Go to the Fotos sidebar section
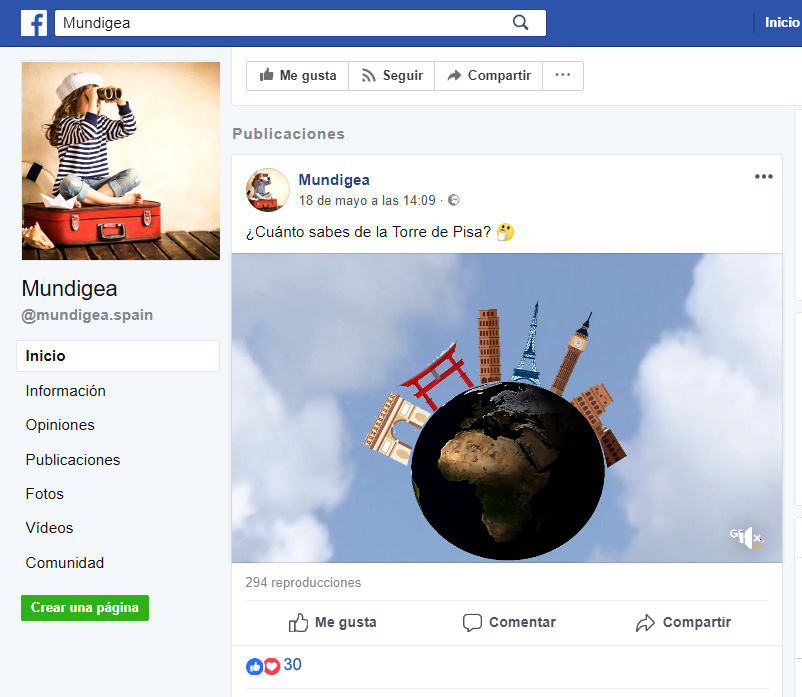Image resolution: width=802 pixels, height=697 pixels. pos(45,494)
